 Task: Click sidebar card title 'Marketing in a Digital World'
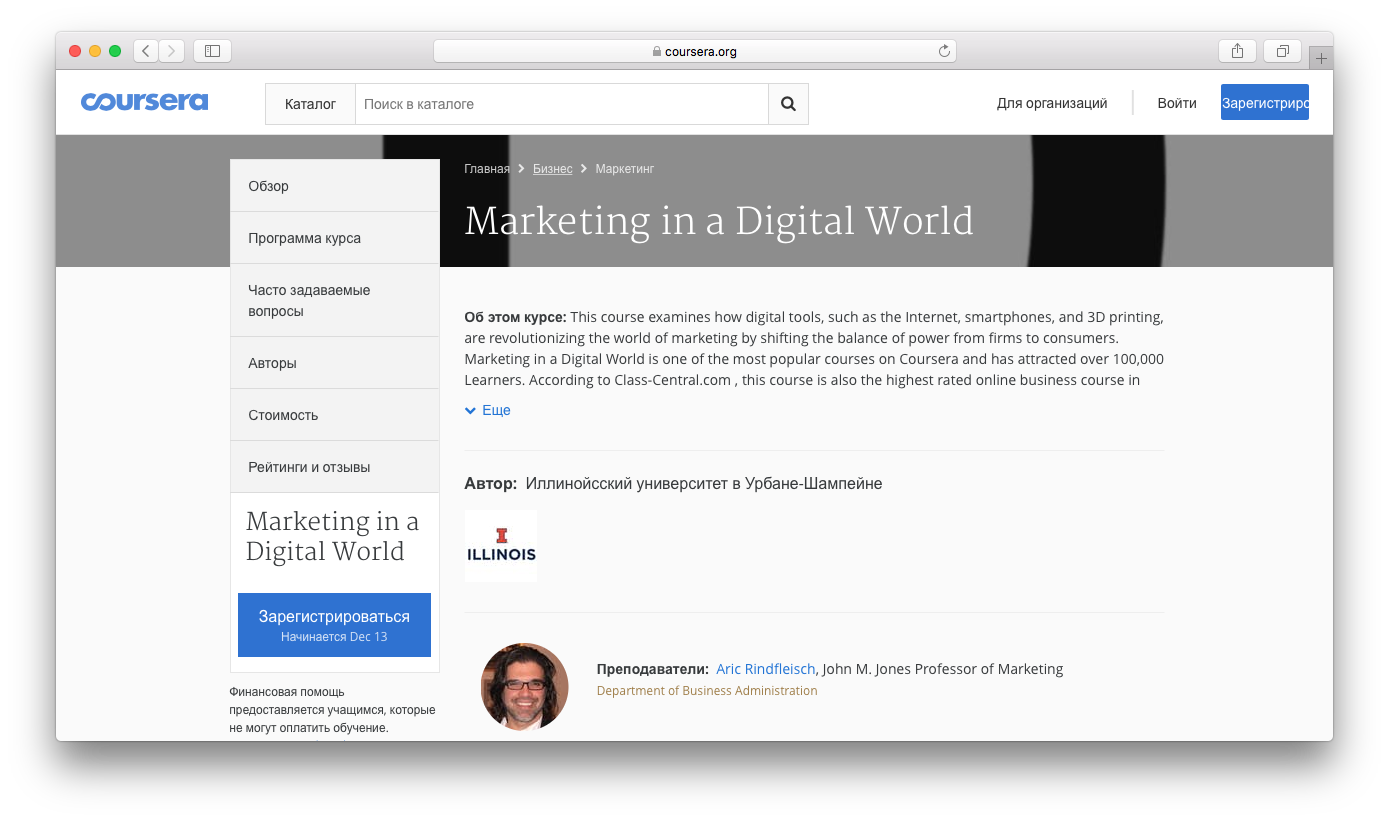332,536
